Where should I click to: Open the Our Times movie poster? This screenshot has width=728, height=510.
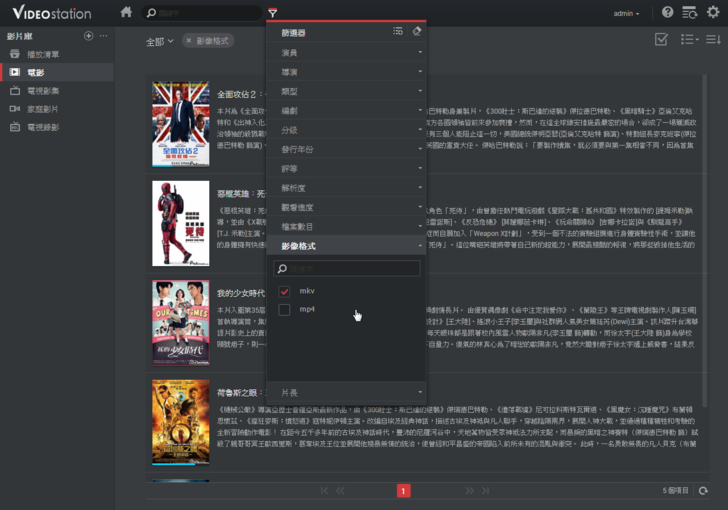click(181, 323)
